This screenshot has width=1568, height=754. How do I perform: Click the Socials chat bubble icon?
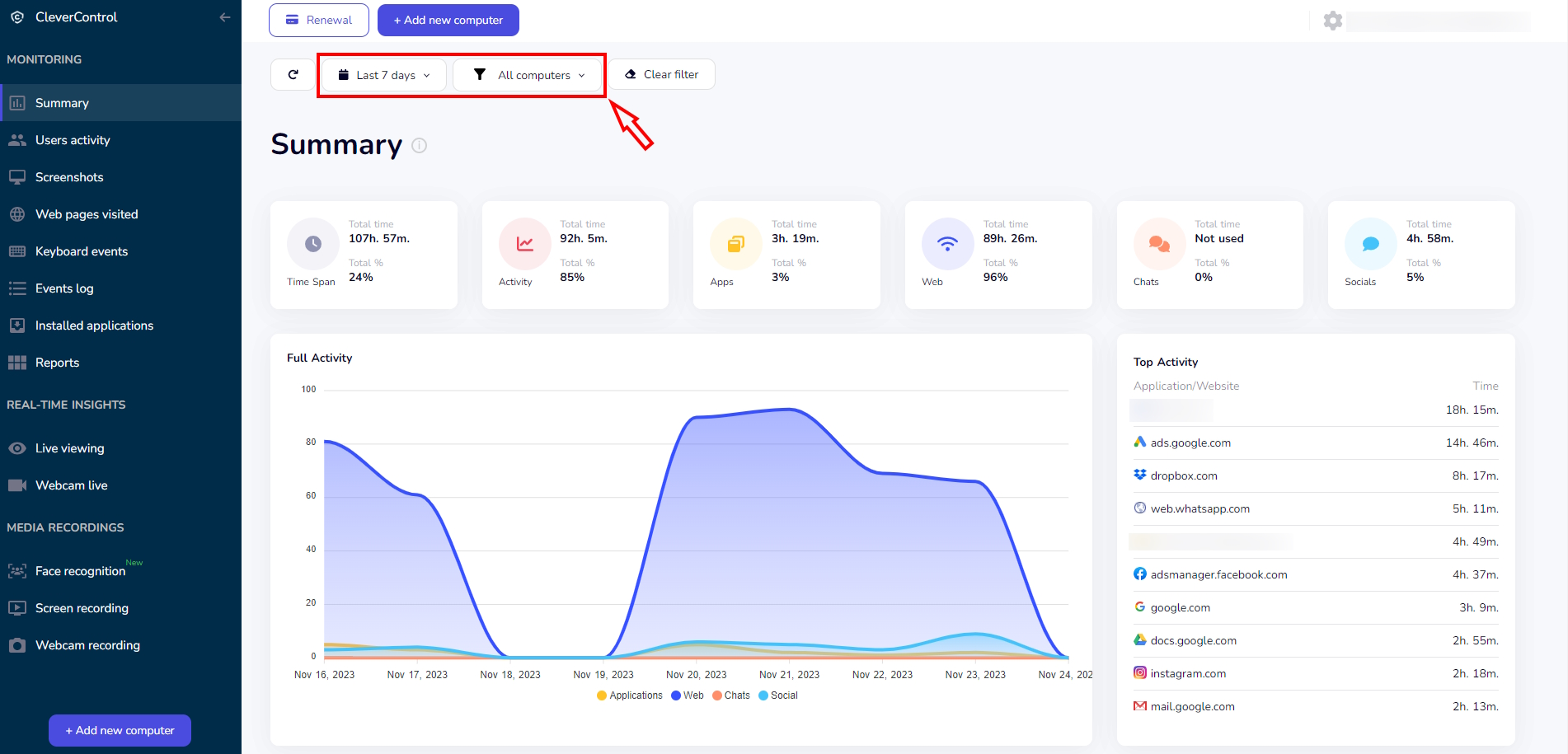pyautogui.click(x=1371, y=244)
